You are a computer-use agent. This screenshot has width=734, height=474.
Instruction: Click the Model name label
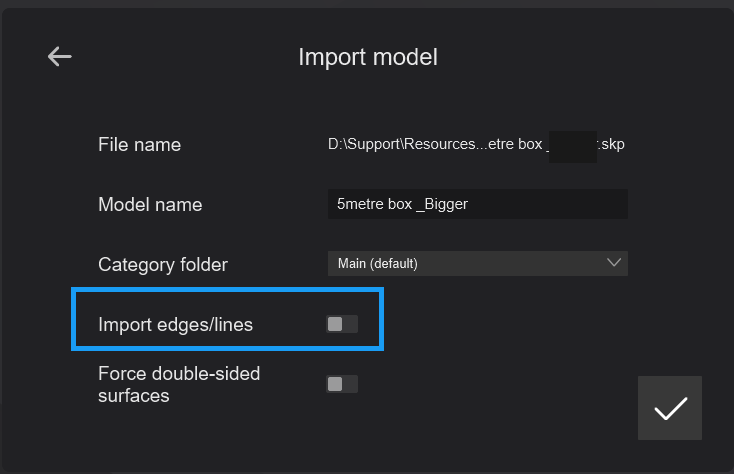[150, 204]
